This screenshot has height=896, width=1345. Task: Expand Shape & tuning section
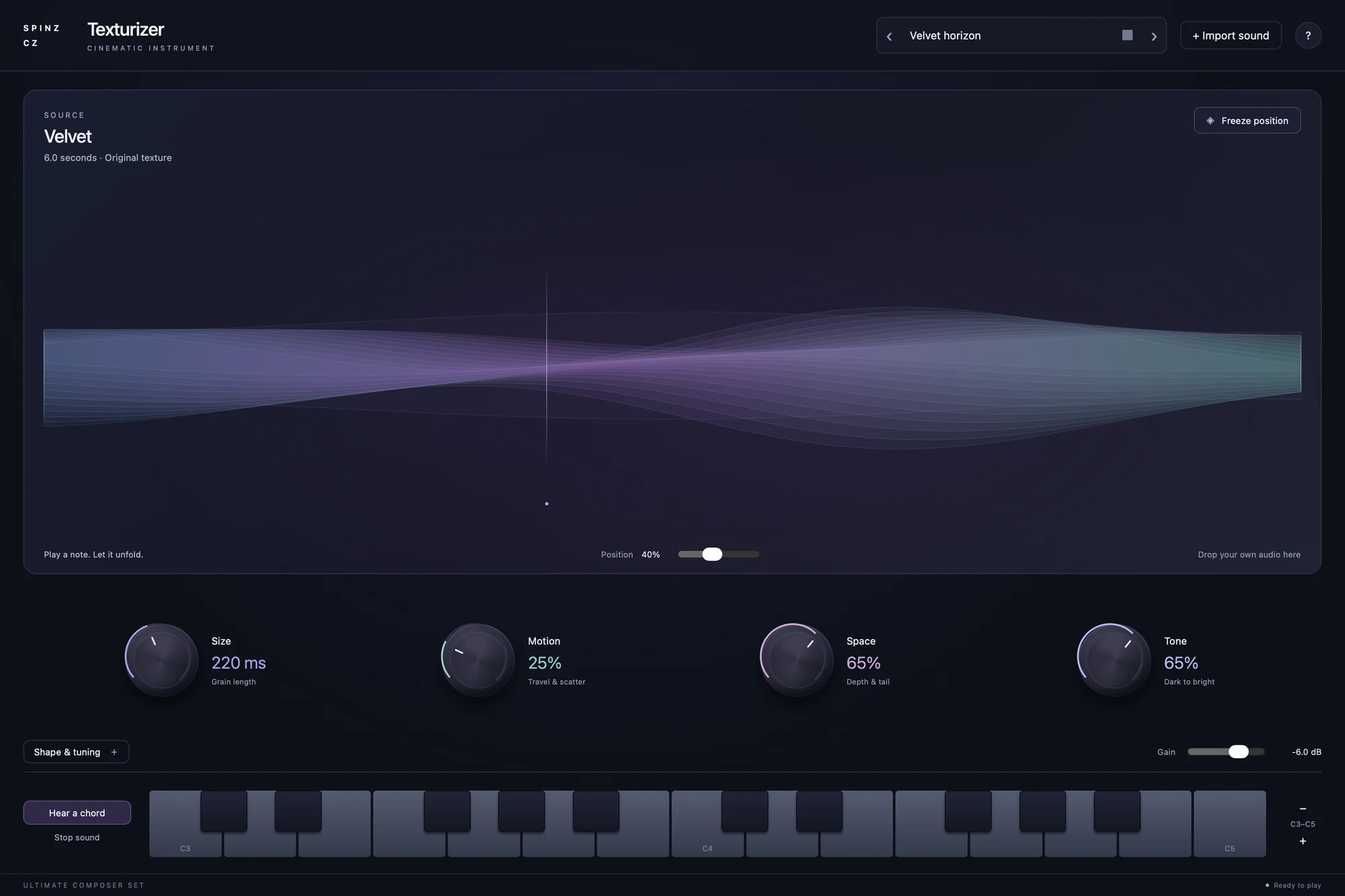(76, 751)
